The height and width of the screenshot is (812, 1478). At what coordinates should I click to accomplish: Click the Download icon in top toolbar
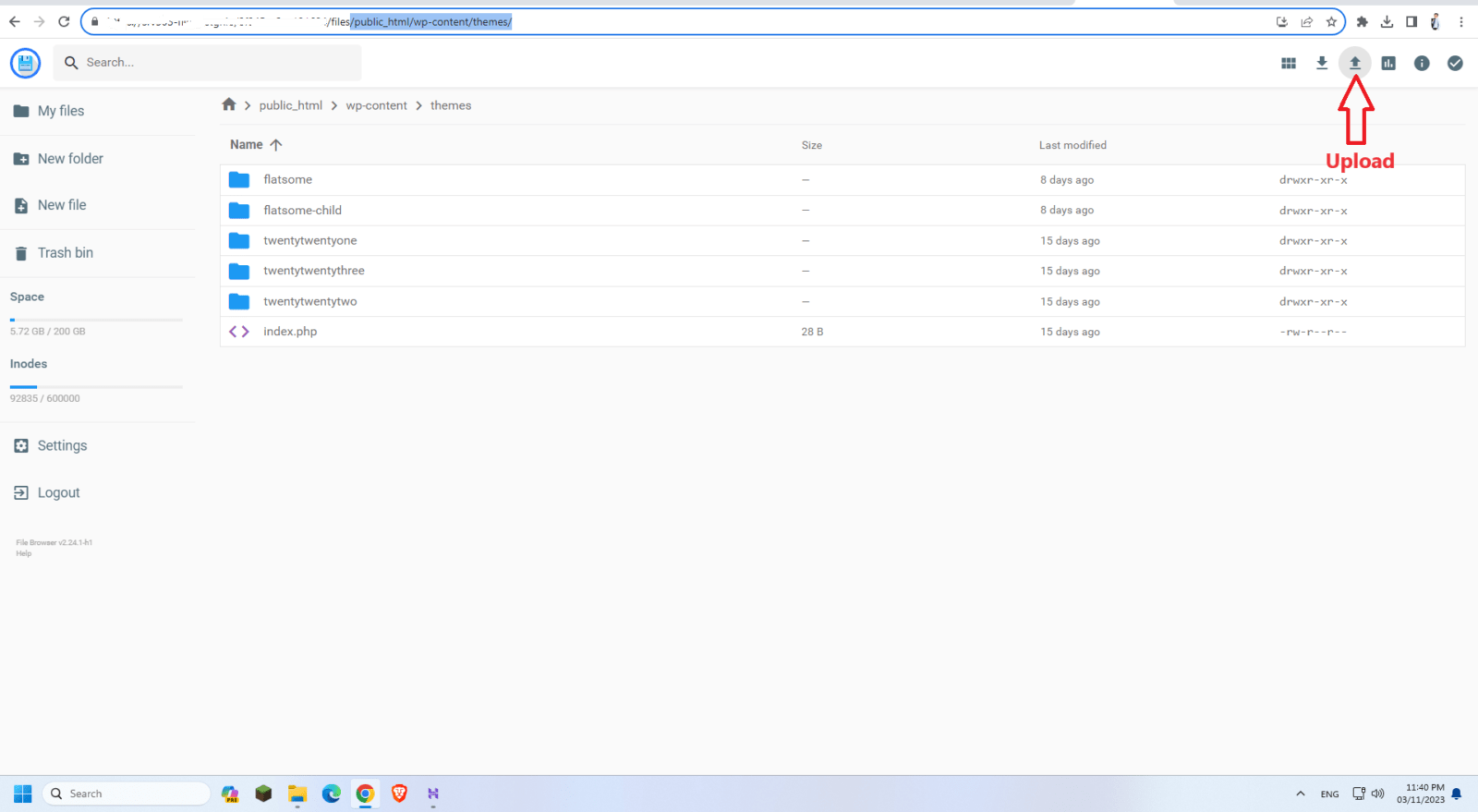pos(1321,63)
